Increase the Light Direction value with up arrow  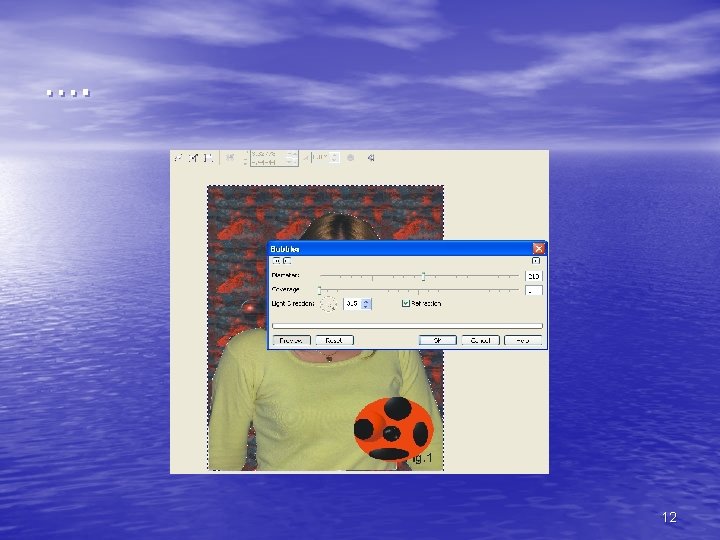click(x=366, y=301)
